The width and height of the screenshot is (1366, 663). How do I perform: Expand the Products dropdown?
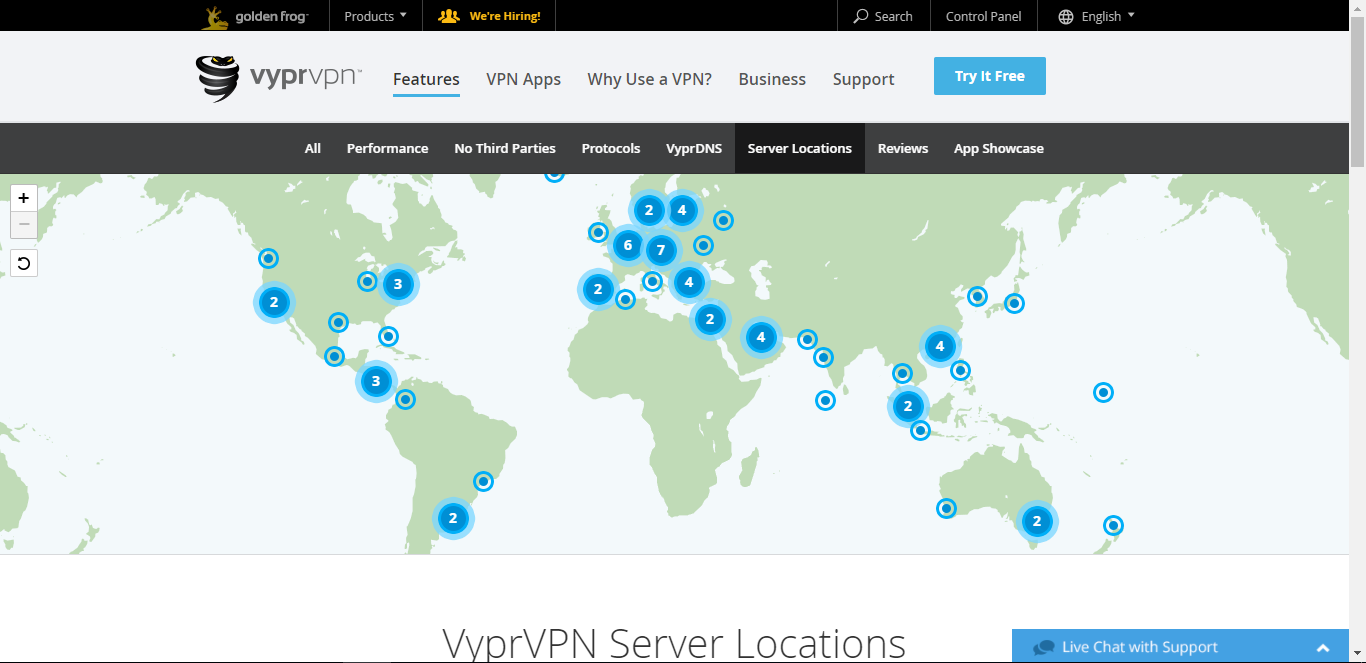click(x=375, y=16)
